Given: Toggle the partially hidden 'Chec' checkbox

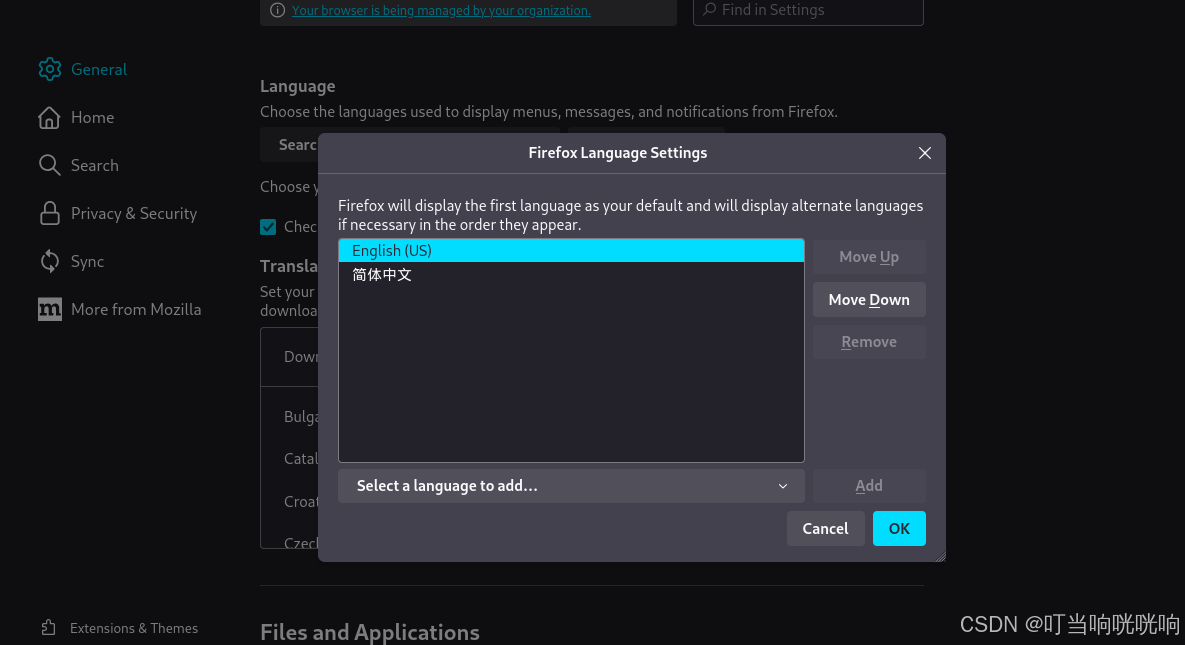Looking at the screenshot, I should click(268, 227).
